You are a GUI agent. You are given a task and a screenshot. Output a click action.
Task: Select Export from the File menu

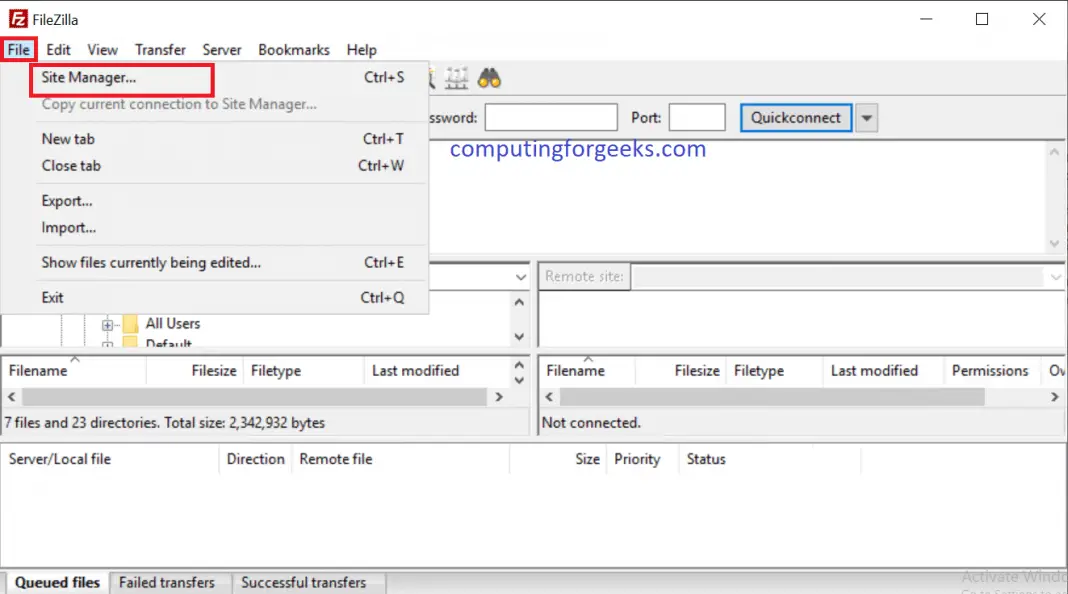pyautogui.click(x=66, y=200)
